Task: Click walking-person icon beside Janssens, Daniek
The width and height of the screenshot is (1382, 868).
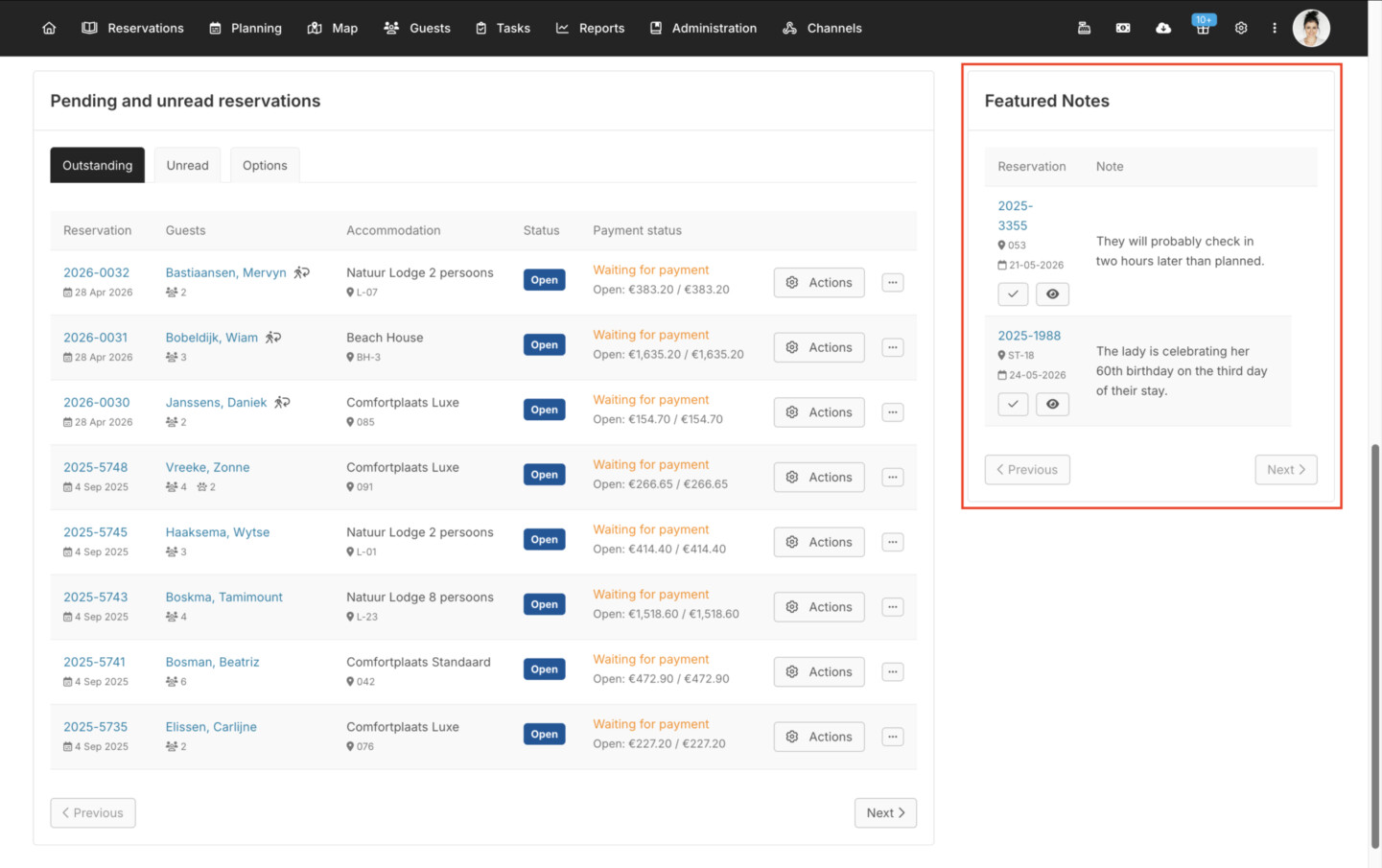Action: (282, 402)
